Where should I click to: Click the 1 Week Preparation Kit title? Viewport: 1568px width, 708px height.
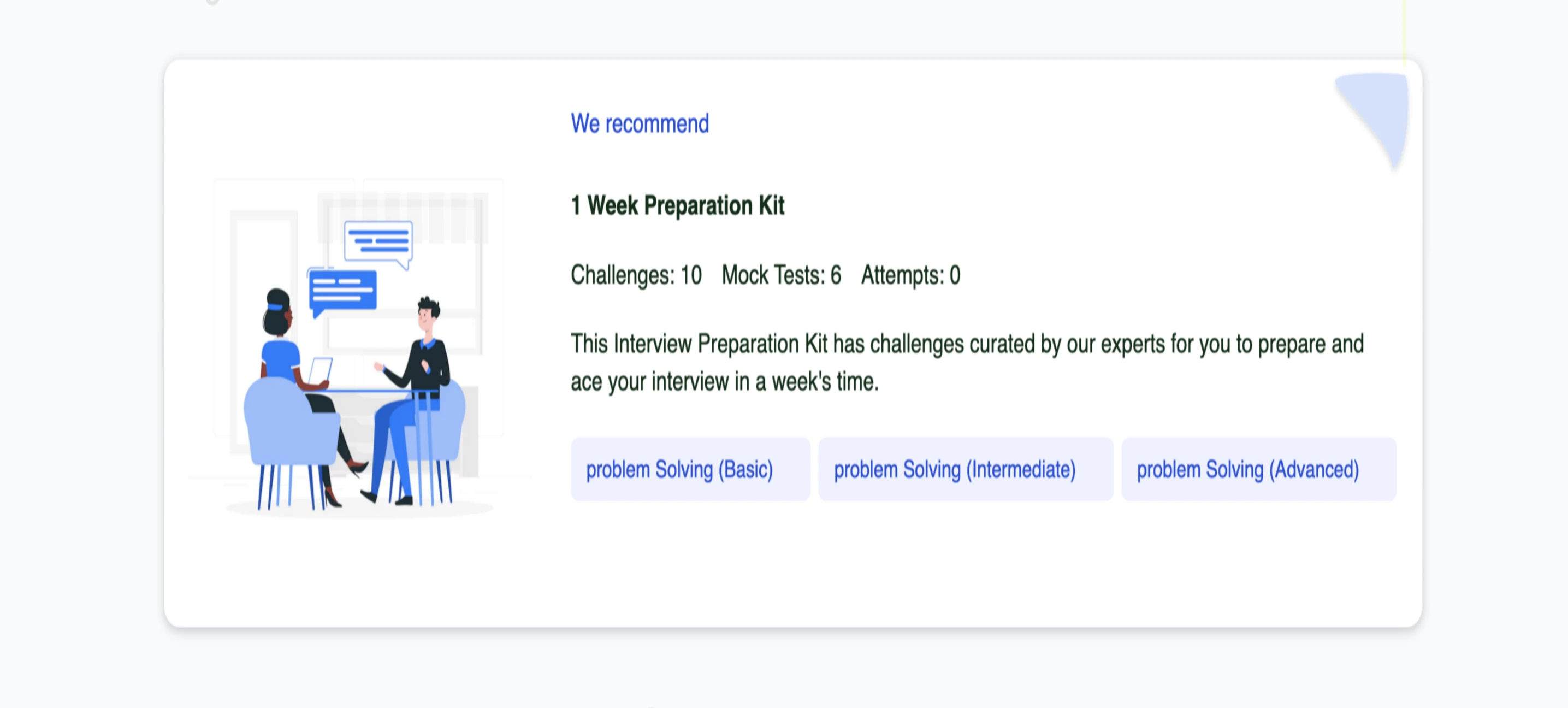677,206
